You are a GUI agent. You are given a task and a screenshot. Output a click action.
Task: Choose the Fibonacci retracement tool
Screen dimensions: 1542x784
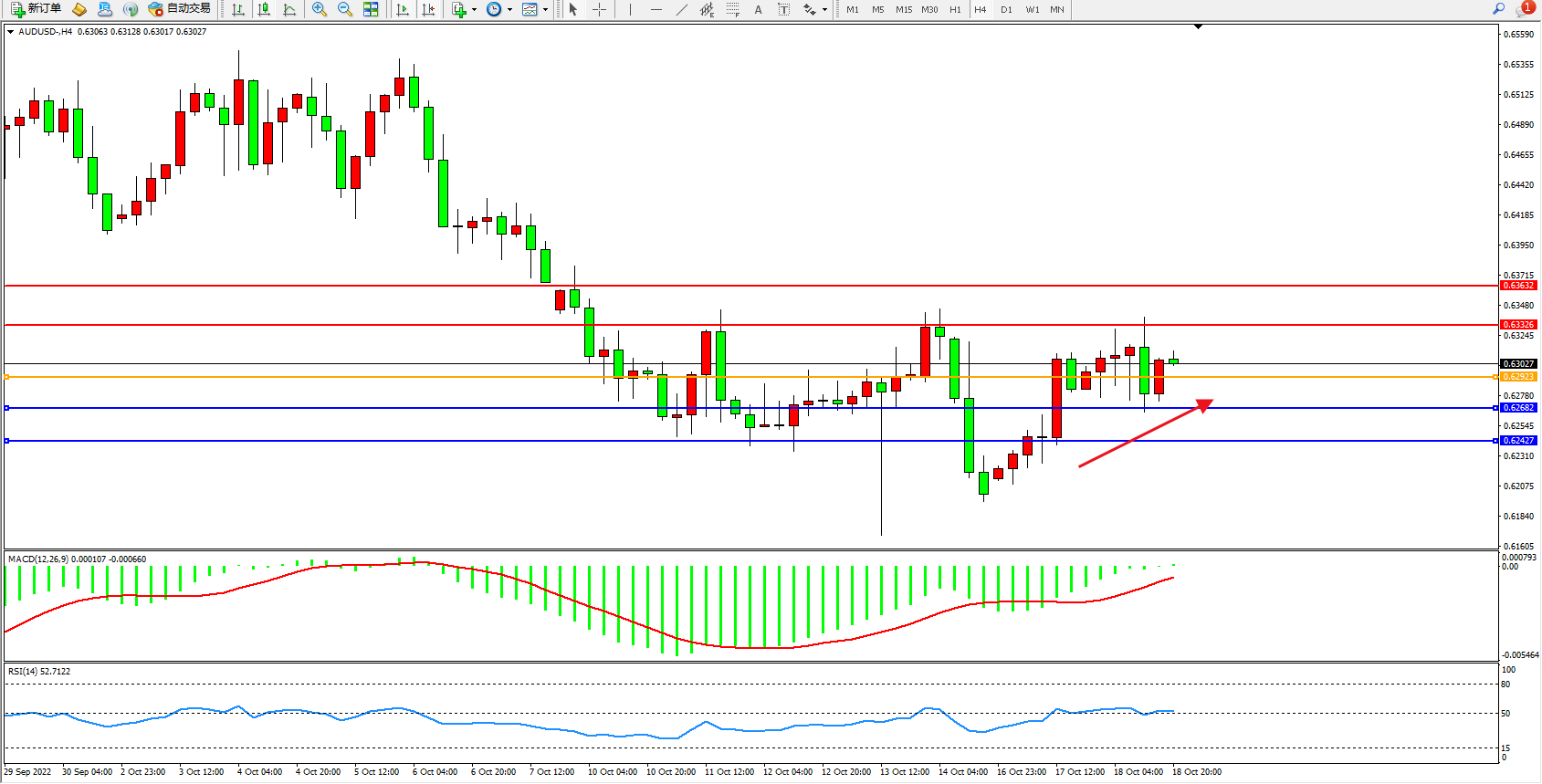[x=732, y=9]
